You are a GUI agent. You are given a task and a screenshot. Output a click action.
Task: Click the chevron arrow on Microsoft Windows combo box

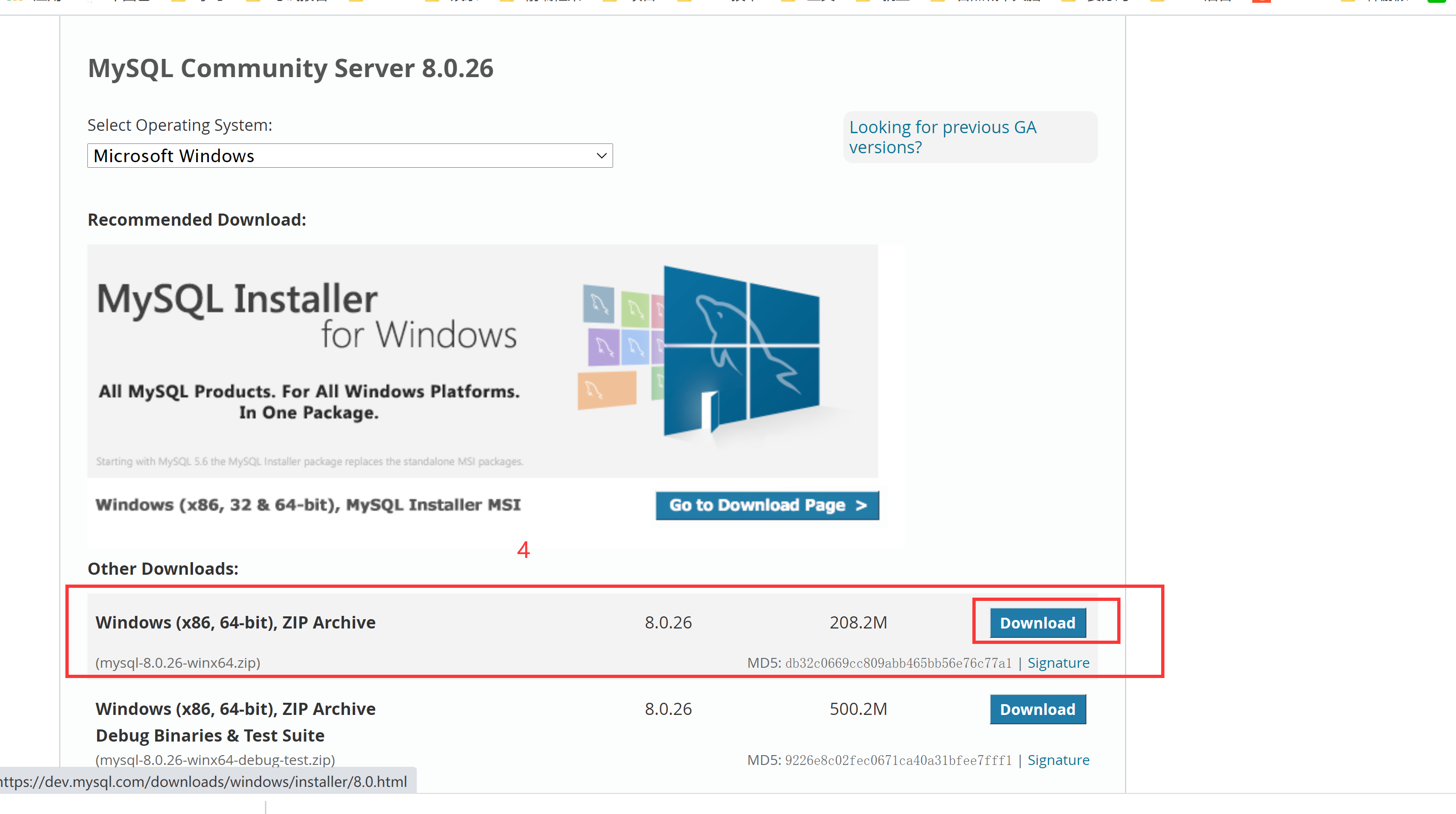pyautogui.click(x=601, y=156)
